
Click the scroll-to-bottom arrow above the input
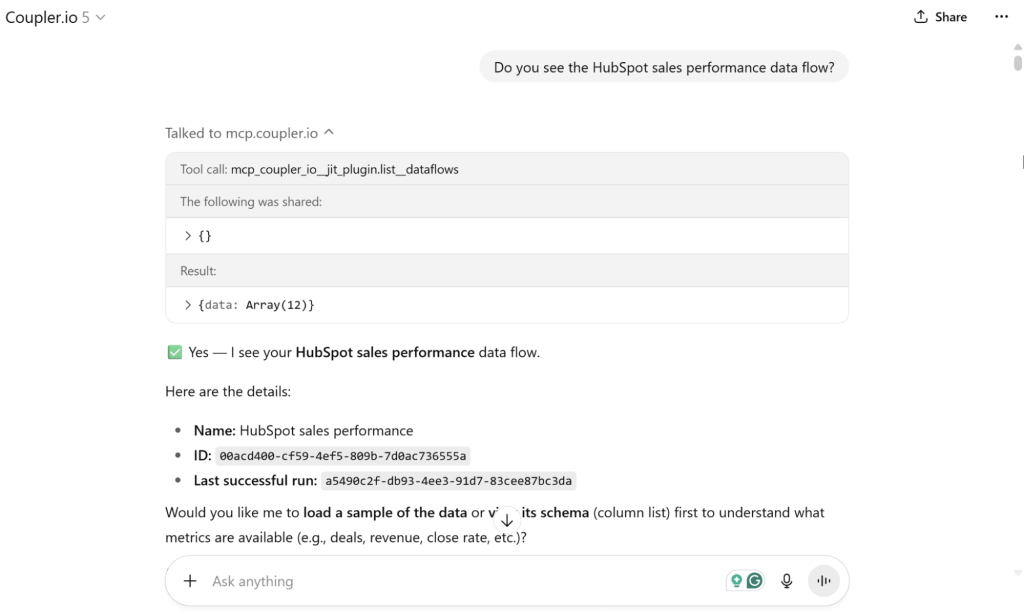(507, 520)
